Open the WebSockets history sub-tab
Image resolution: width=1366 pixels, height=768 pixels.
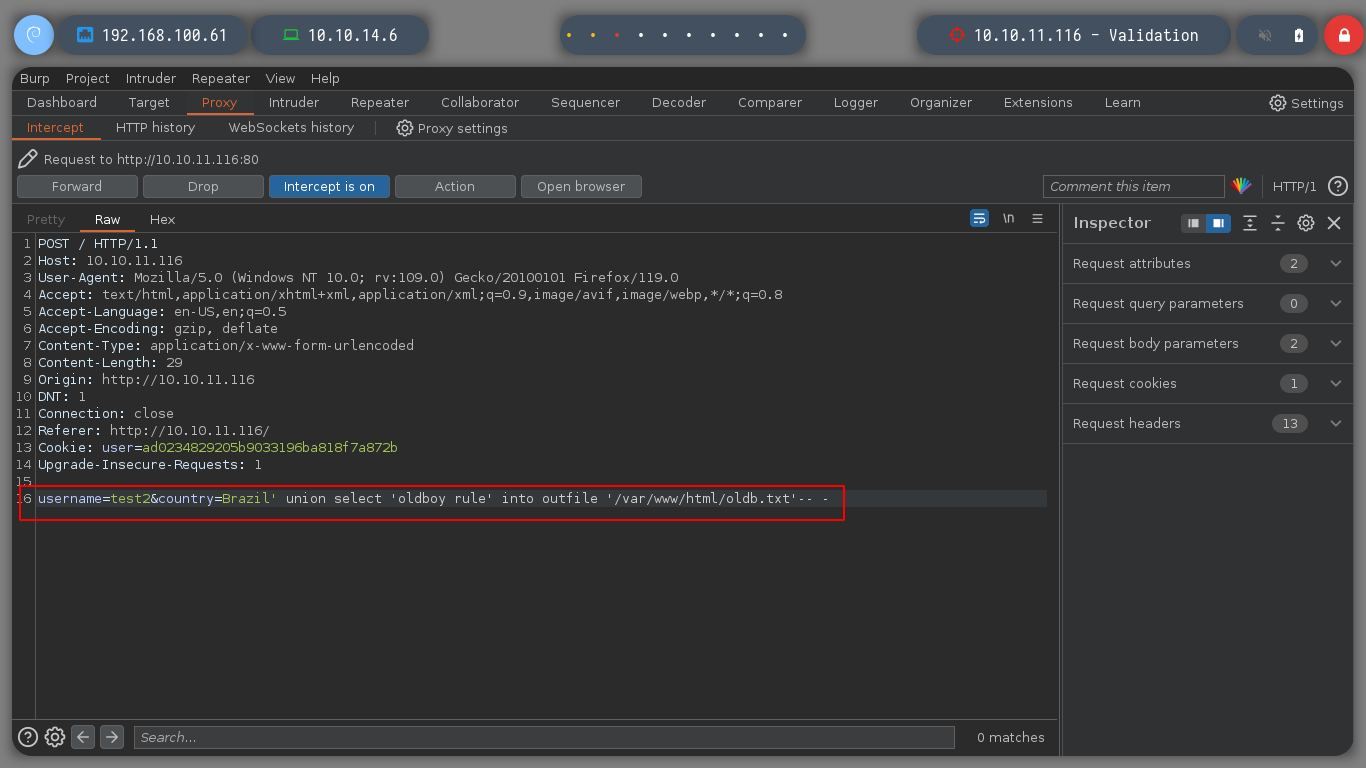pyautogui.click(x=291, y=128)
